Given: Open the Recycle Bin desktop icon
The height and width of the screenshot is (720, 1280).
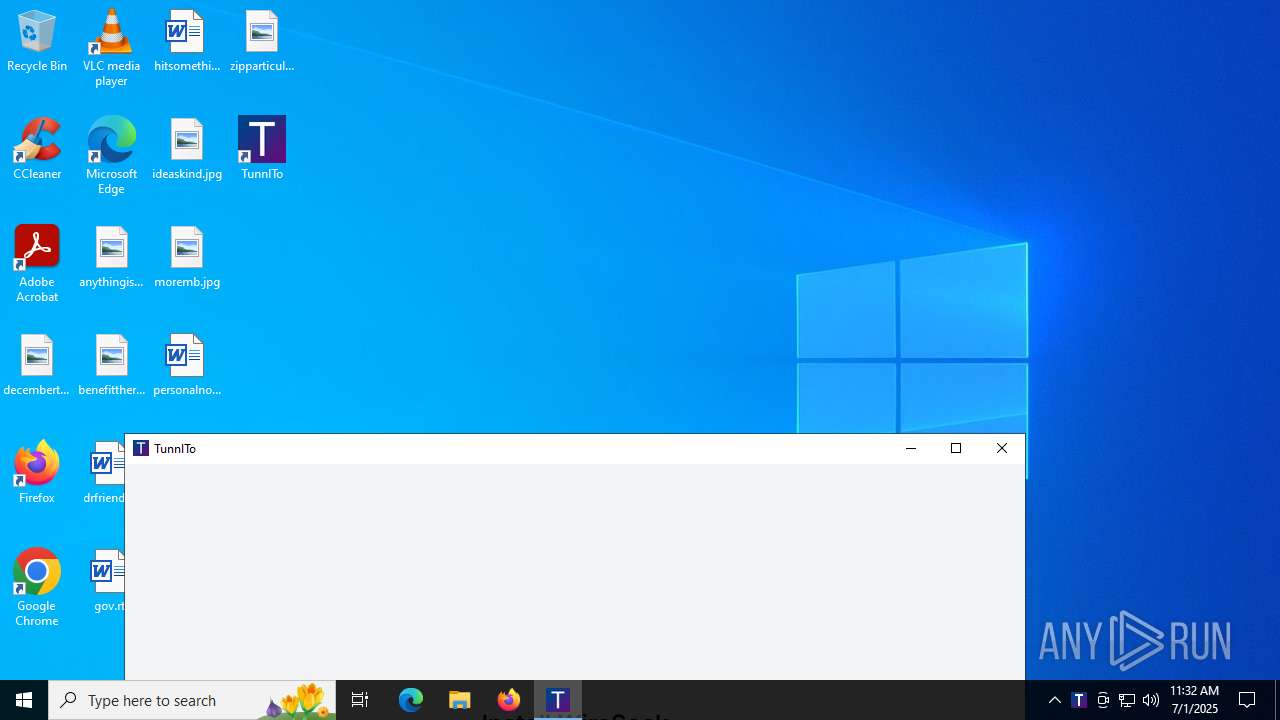Looking at the screenshot, I should (37, 42).
